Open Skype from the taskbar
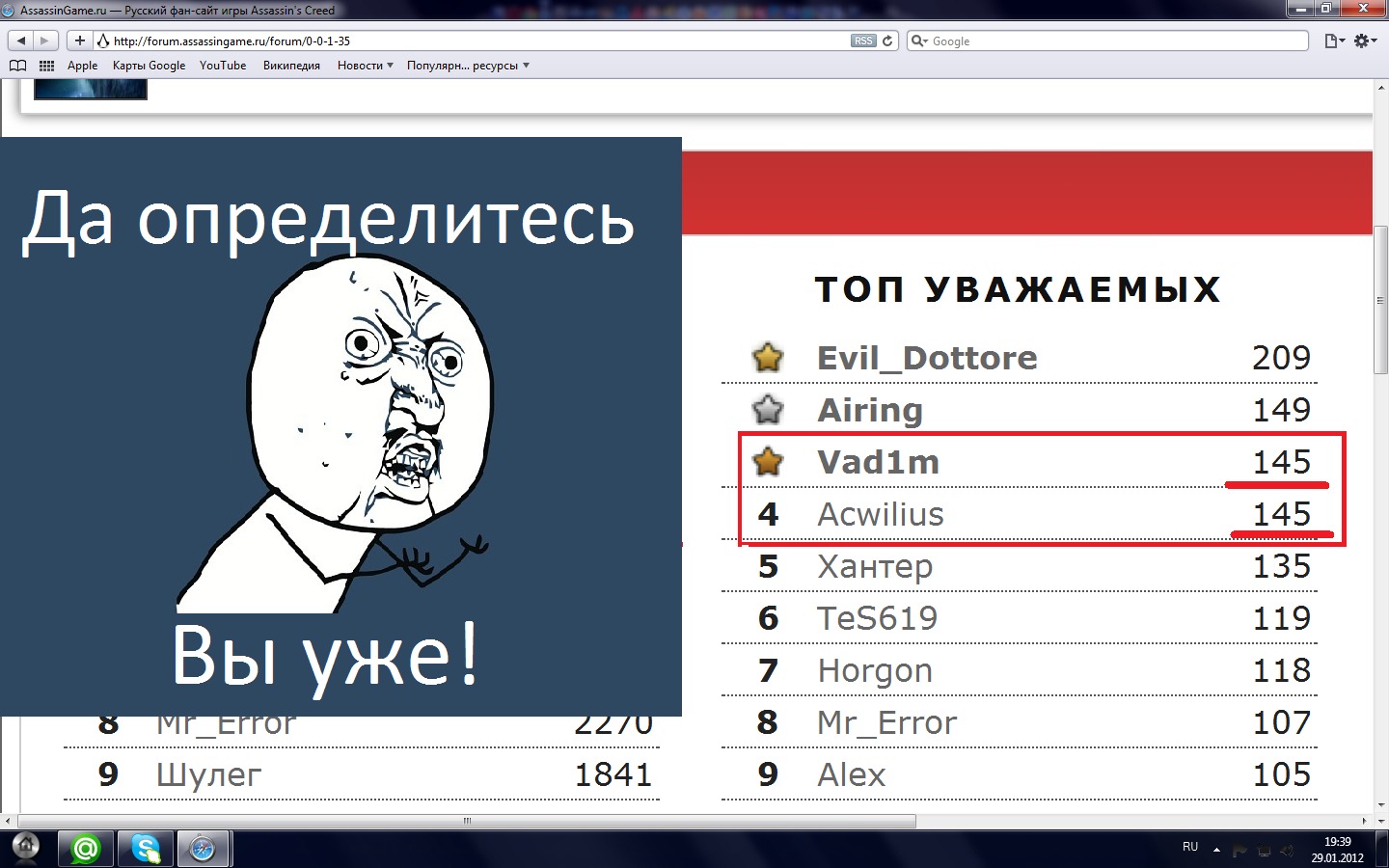 tap(146, 849)
